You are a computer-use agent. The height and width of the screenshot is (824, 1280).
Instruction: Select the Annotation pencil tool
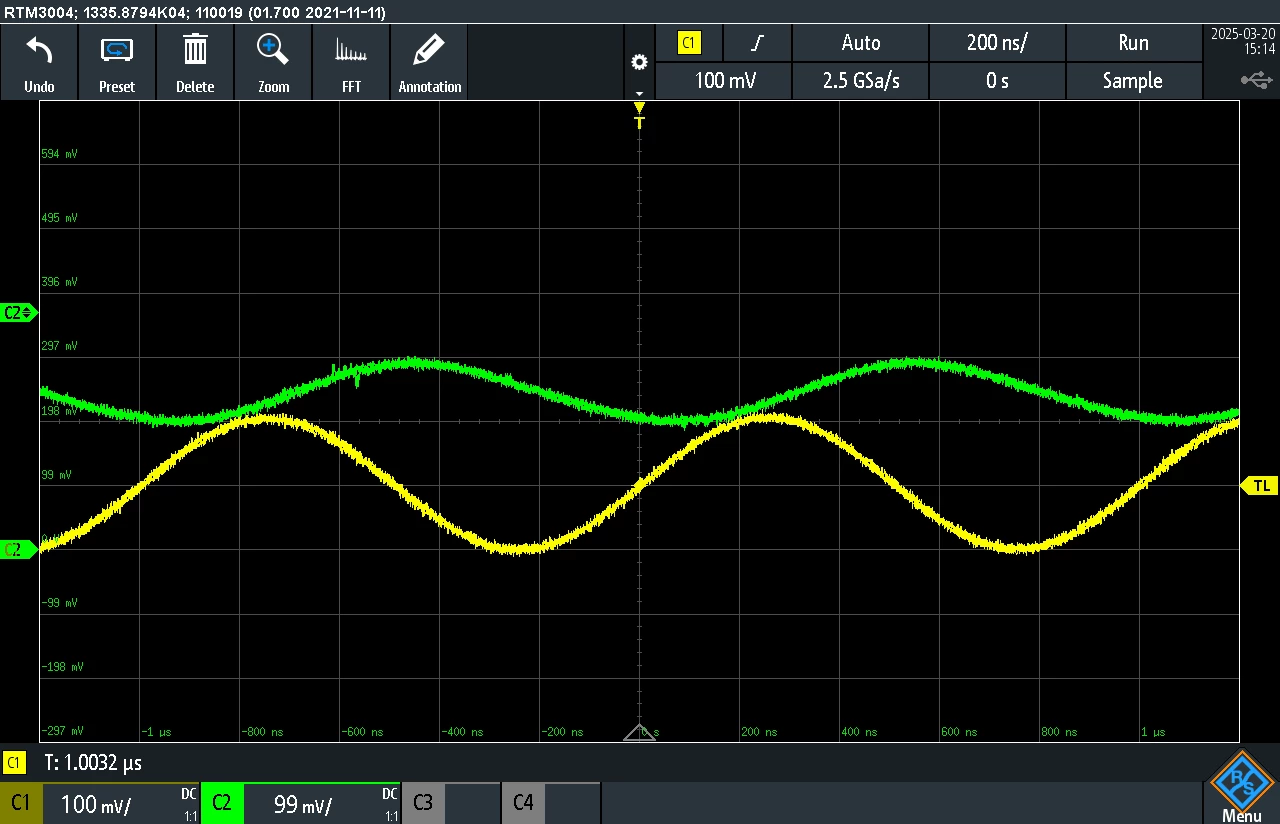[x=429, y=49]
